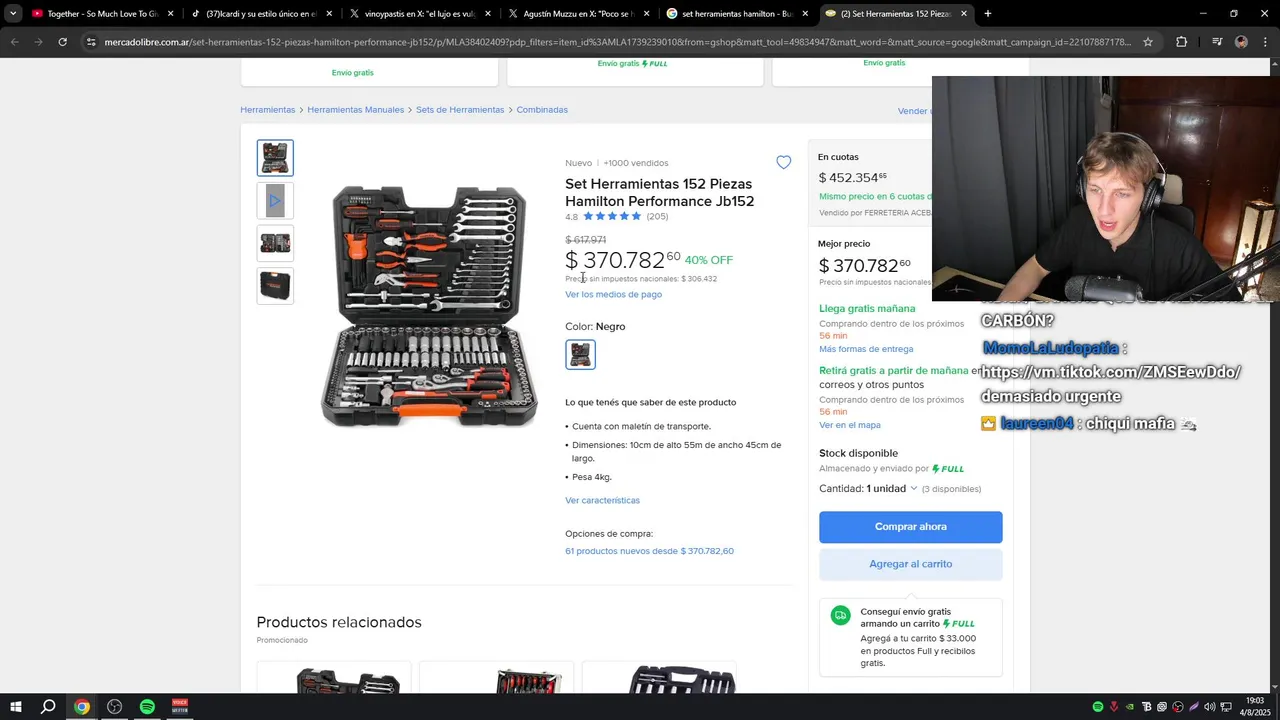
Task: Click the +1000 vendidos label
Action: point(636,163)
